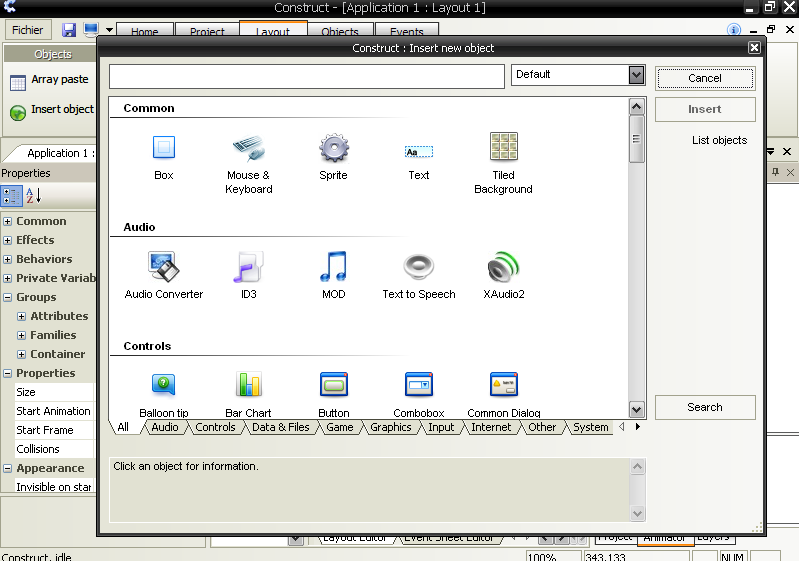Open the System category tab
The image size is (799, 561).
pyautogui.click(x=591, y=427)
